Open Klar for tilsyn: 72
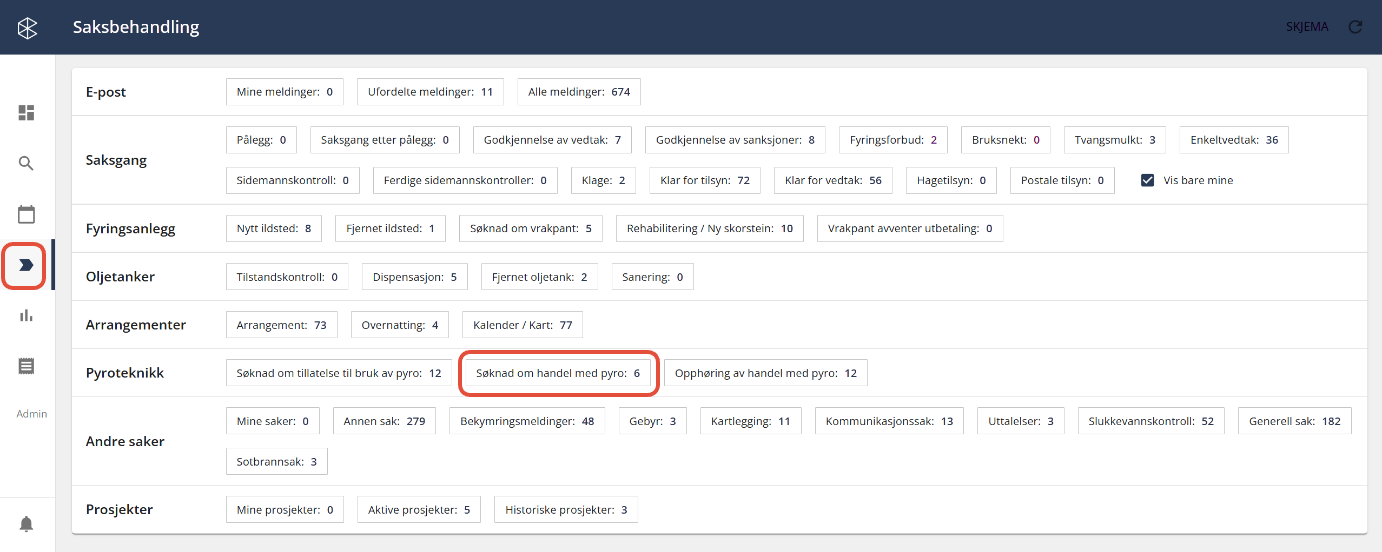The width and height of the screenshot is (1382, 552). [705, 180]
